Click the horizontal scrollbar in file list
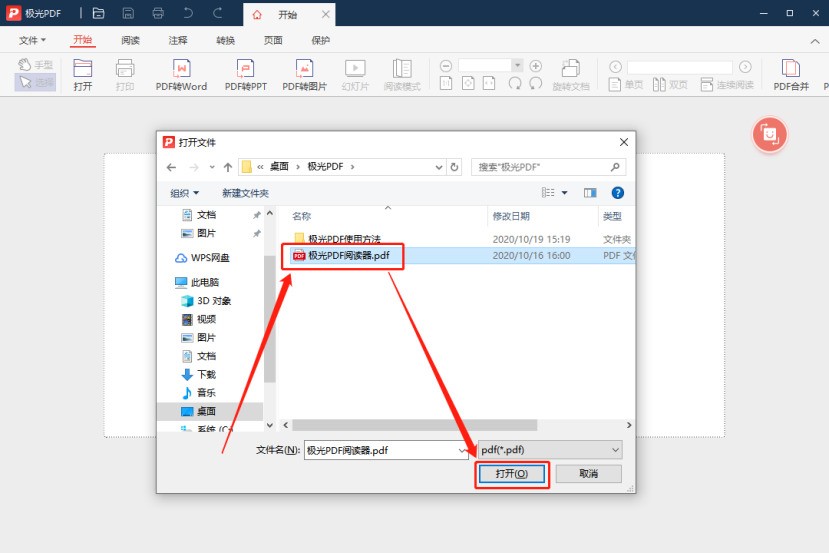 click(x=414, y=425)
